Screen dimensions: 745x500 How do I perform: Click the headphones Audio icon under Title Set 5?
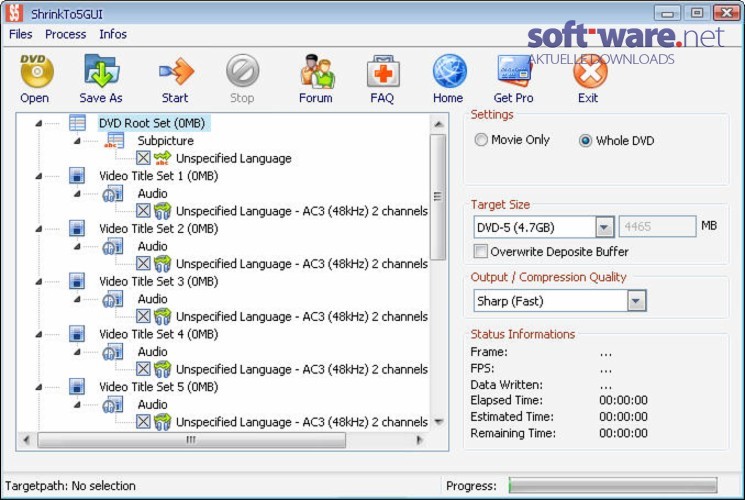click(x=113, y=404)
